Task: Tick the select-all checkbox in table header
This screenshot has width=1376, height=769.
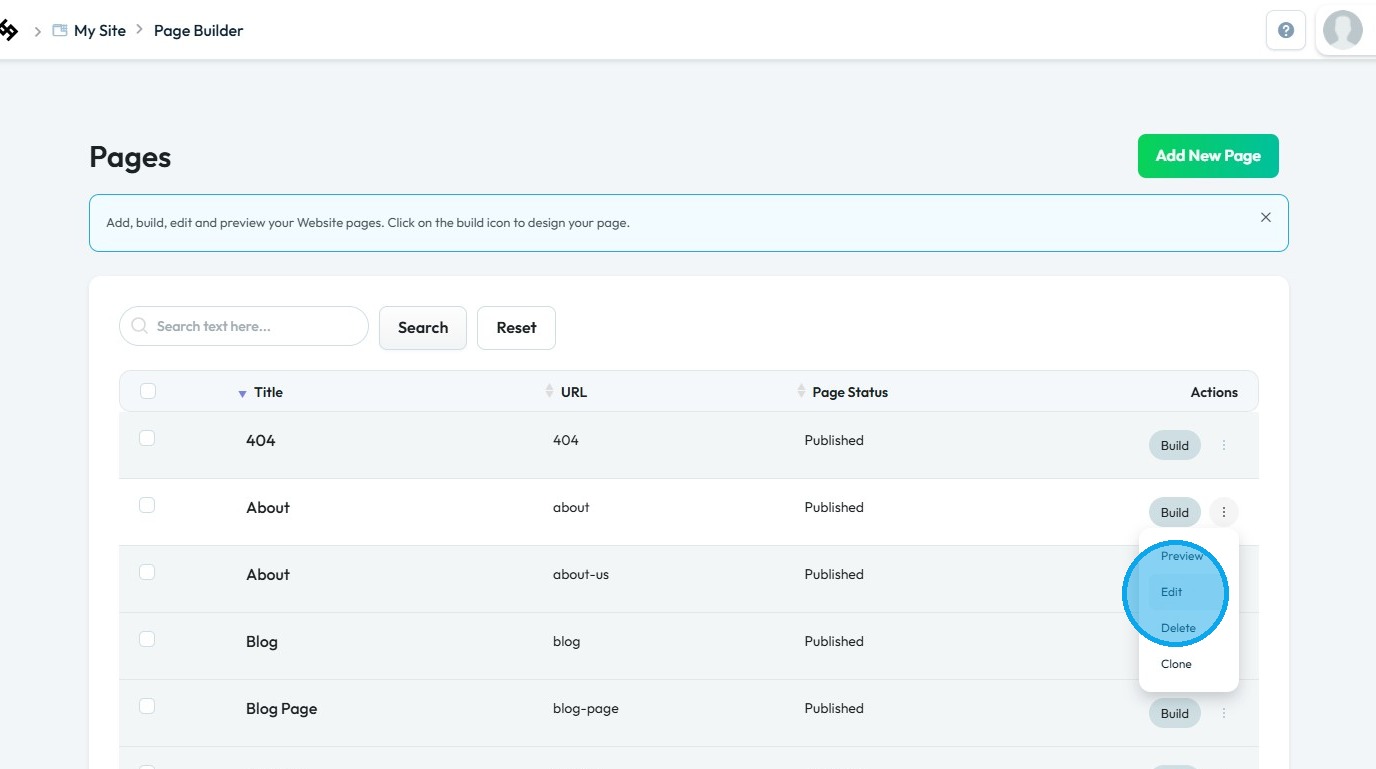Action: 148,391
